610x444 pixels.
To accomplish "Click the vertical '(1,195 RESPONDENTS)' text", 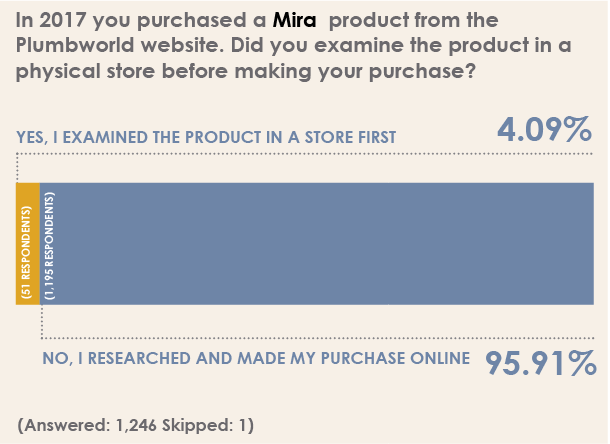I will (x=50, y=246).
